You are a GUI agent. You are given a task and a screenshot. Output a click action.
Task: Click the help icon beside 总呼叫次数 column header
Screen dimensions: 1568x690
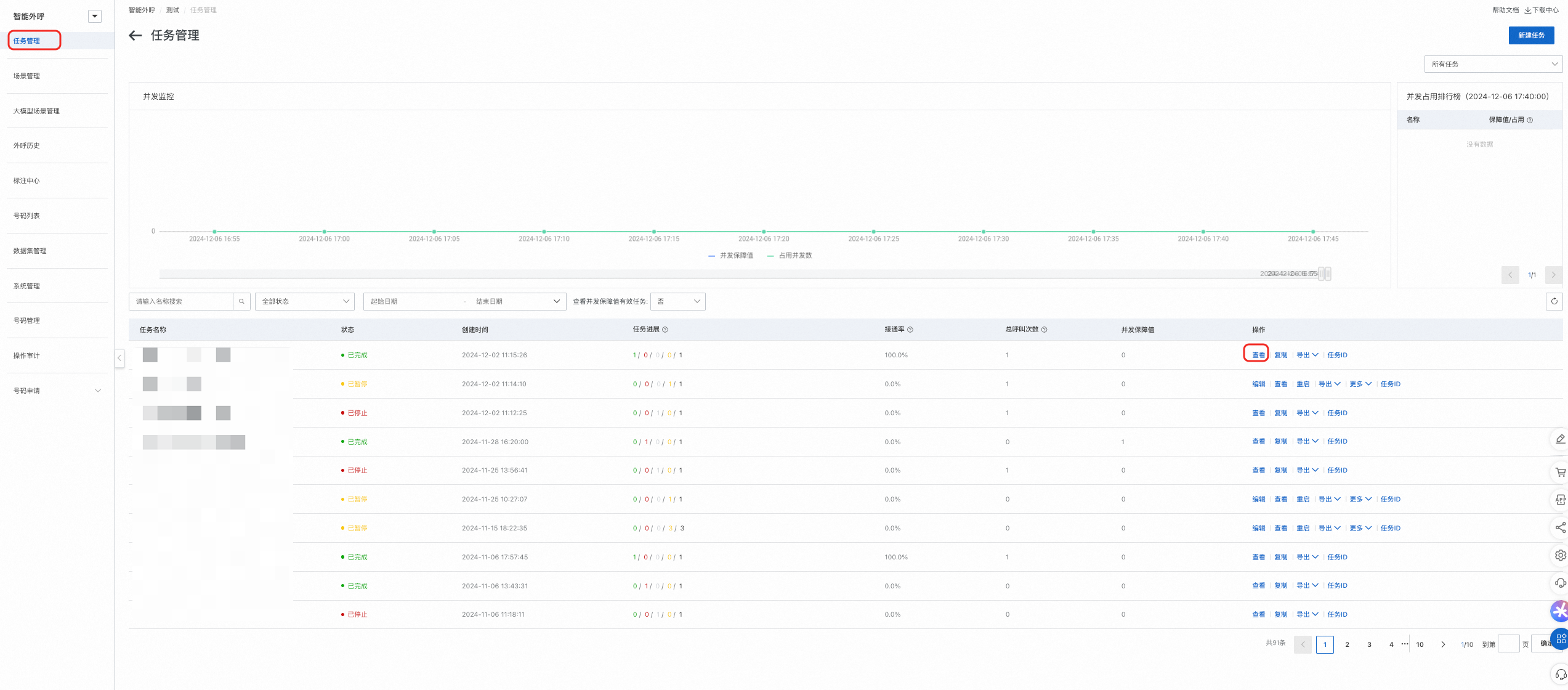(x=1044, y=330)
